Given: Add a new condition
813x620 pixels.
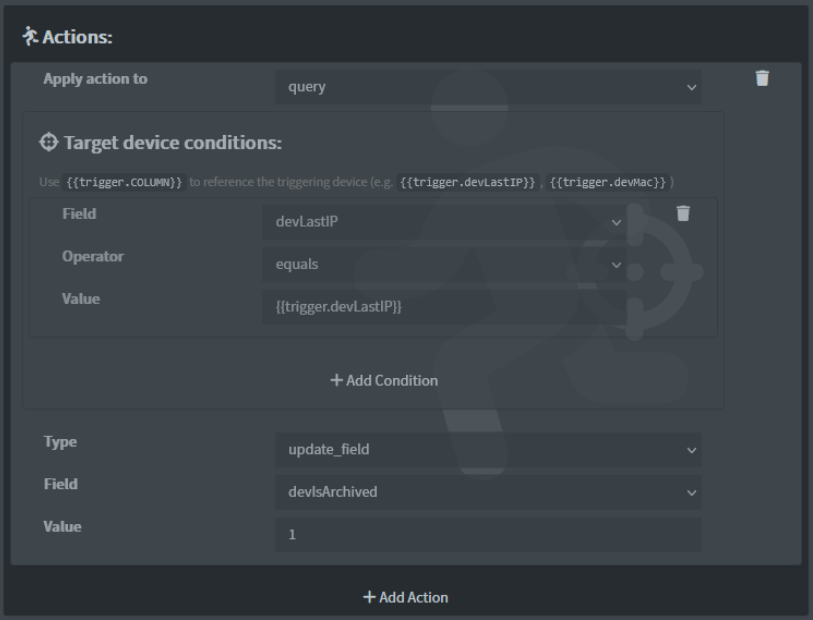Looking at the screenshot, I should pos(384,381).
